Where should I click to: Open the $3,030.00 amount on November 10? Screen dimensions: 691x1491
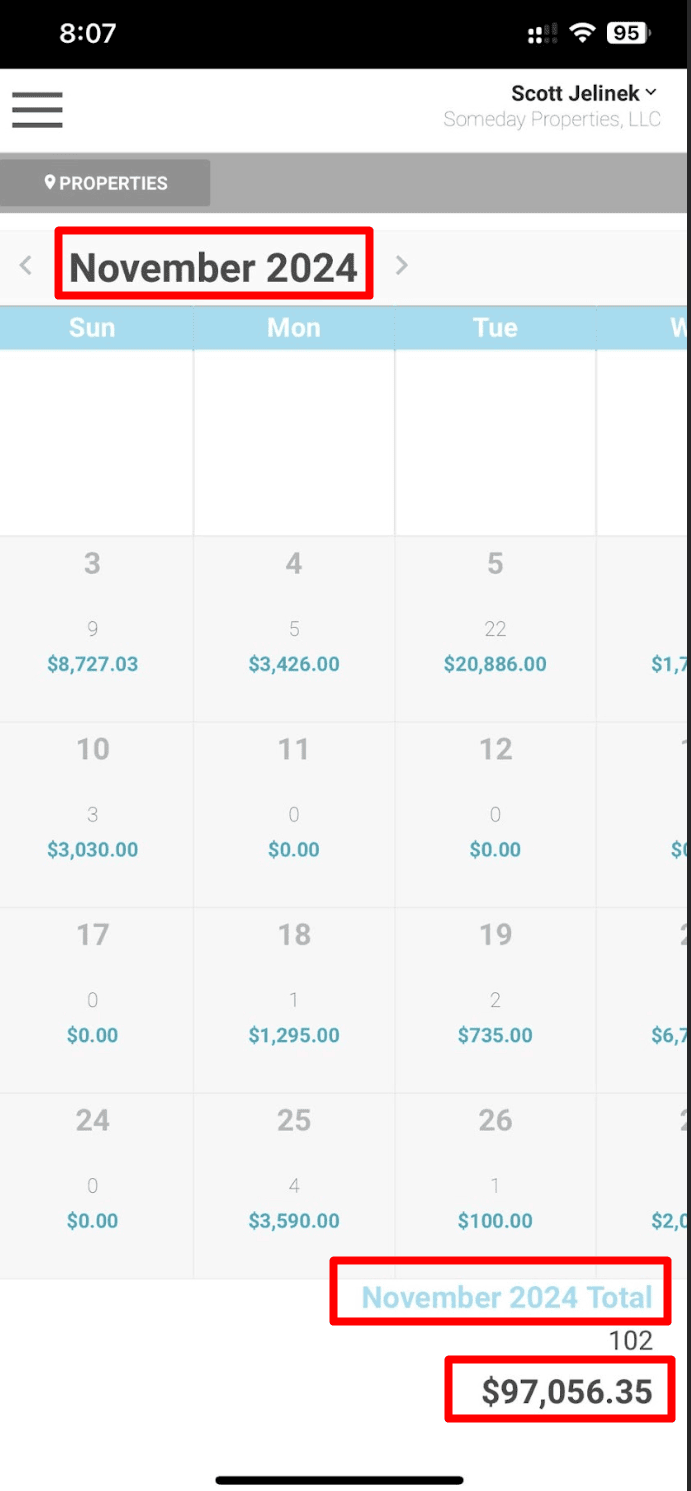coord(93,850)
